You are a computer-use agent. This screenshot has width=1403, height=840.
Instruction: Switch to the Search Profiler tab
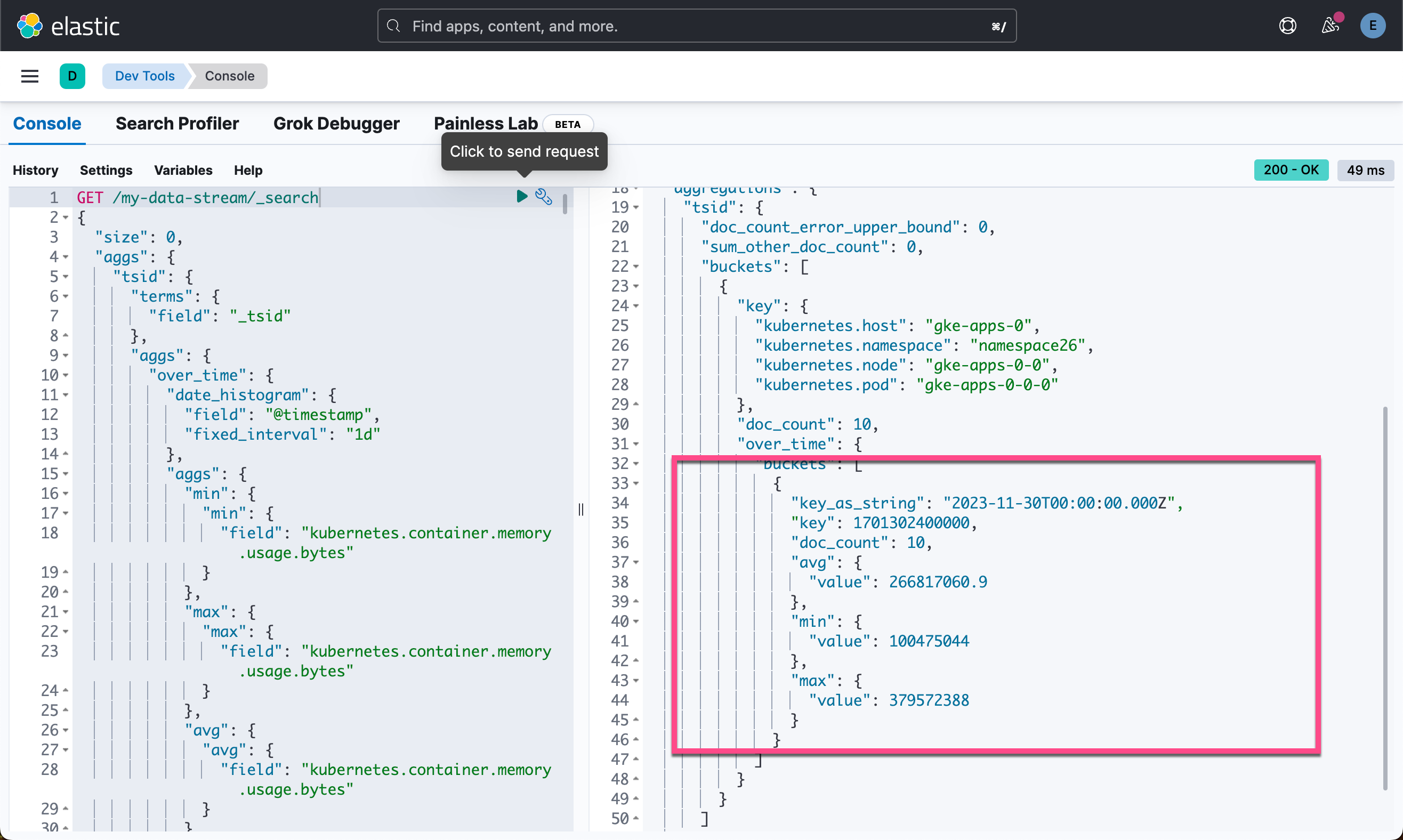(x=177, y=124)
